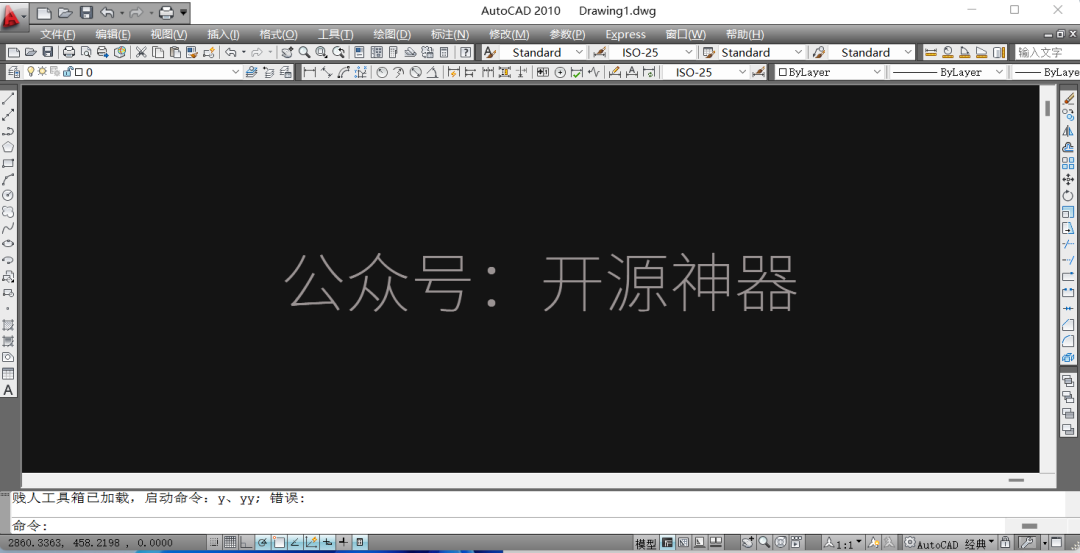The width and height of the screenshot is (1080, 553).
Task: Toggle Object Snap in status bar
Action: point(278,543)
